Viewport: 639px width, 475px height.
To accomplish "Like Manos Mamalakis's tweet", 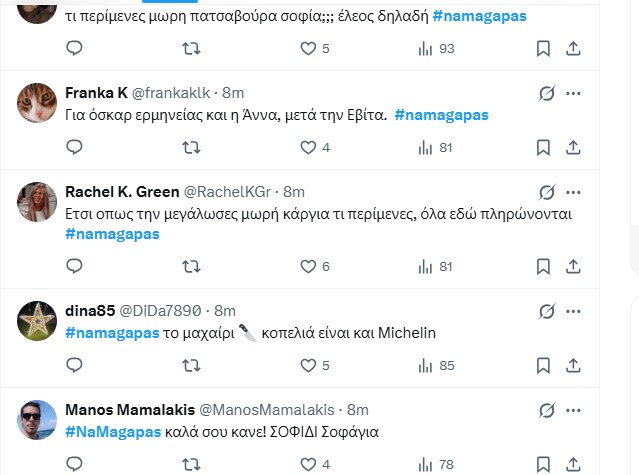I will pos(309,464).
